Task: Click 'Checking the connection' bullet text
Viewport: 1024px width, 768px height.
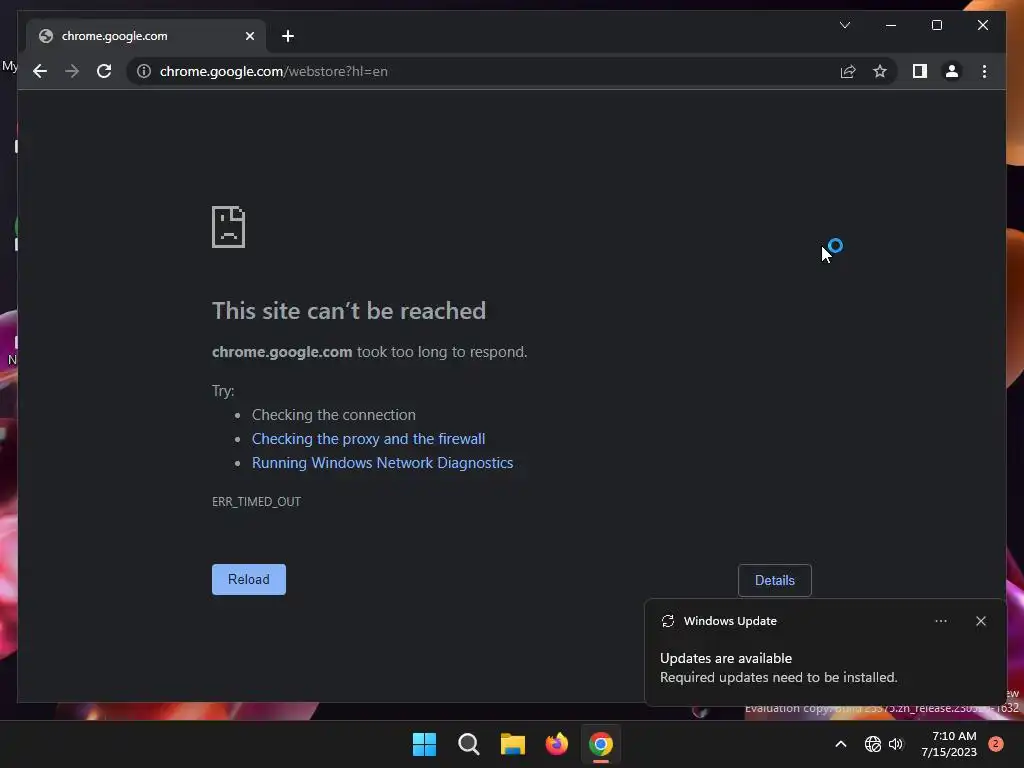Action: point(334,415)
